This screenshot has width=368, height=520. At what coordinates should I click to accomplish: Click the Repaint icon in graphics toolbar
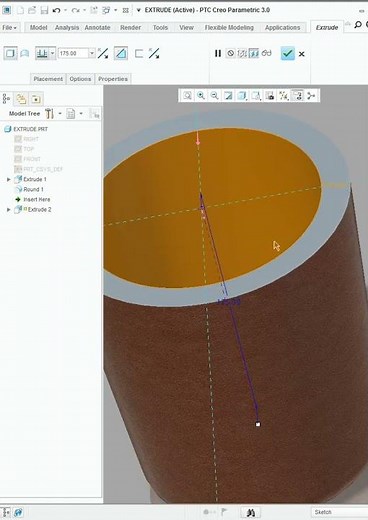coord(228,96)
